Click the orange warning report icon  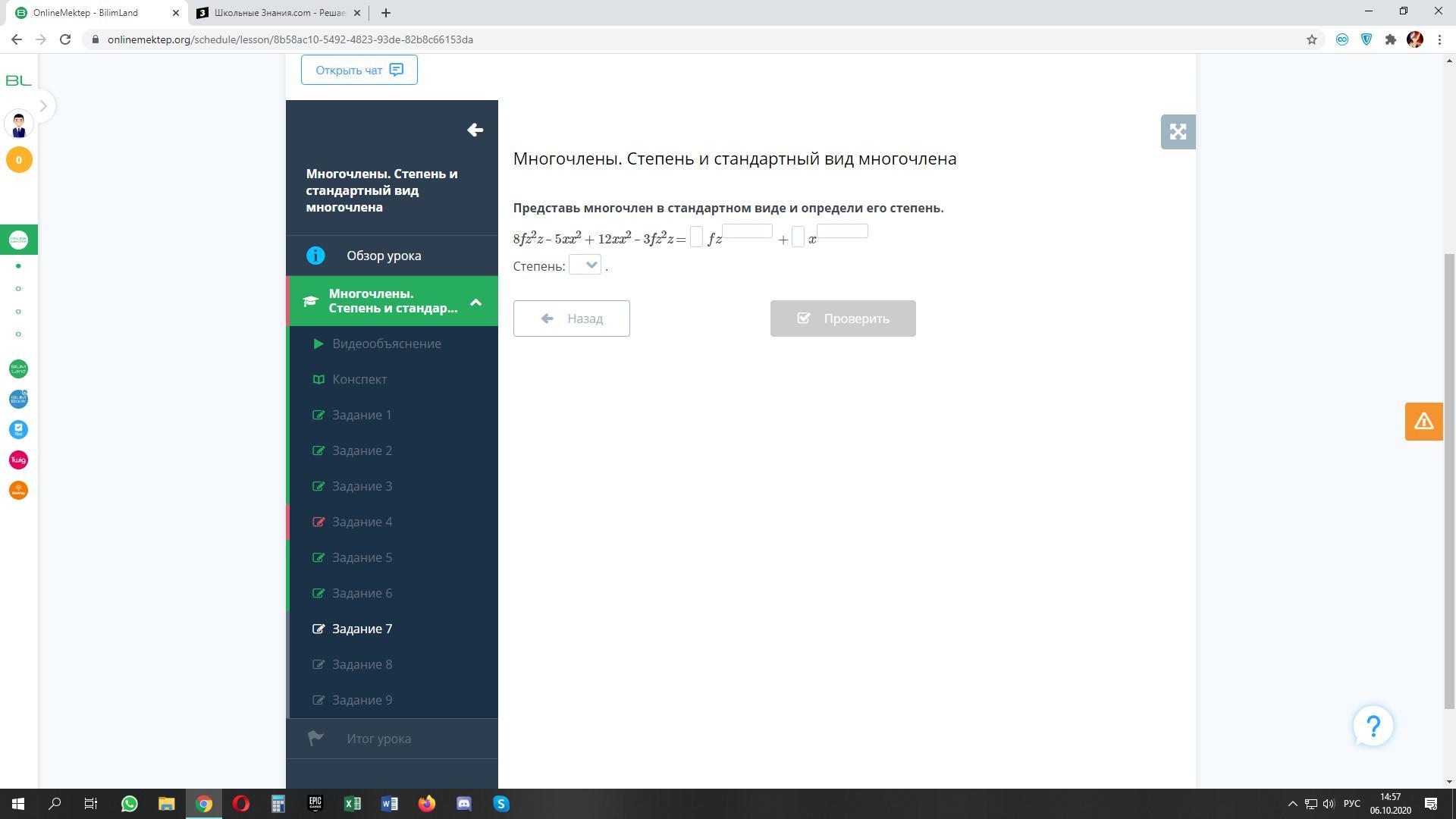pos(1423,422)
